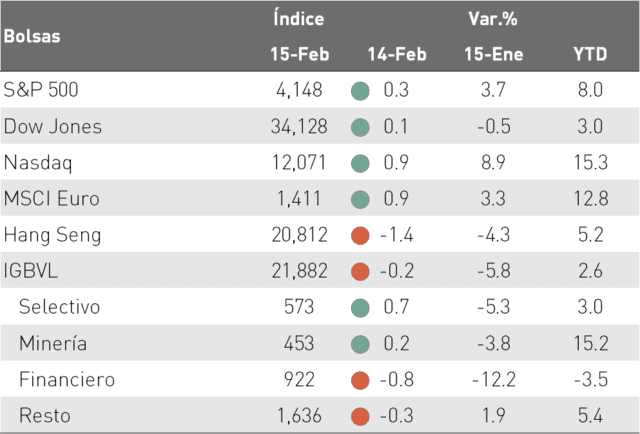Select the 15-Feb column header
Viewport: 640px width, 434px height.
tap(300, 54)
